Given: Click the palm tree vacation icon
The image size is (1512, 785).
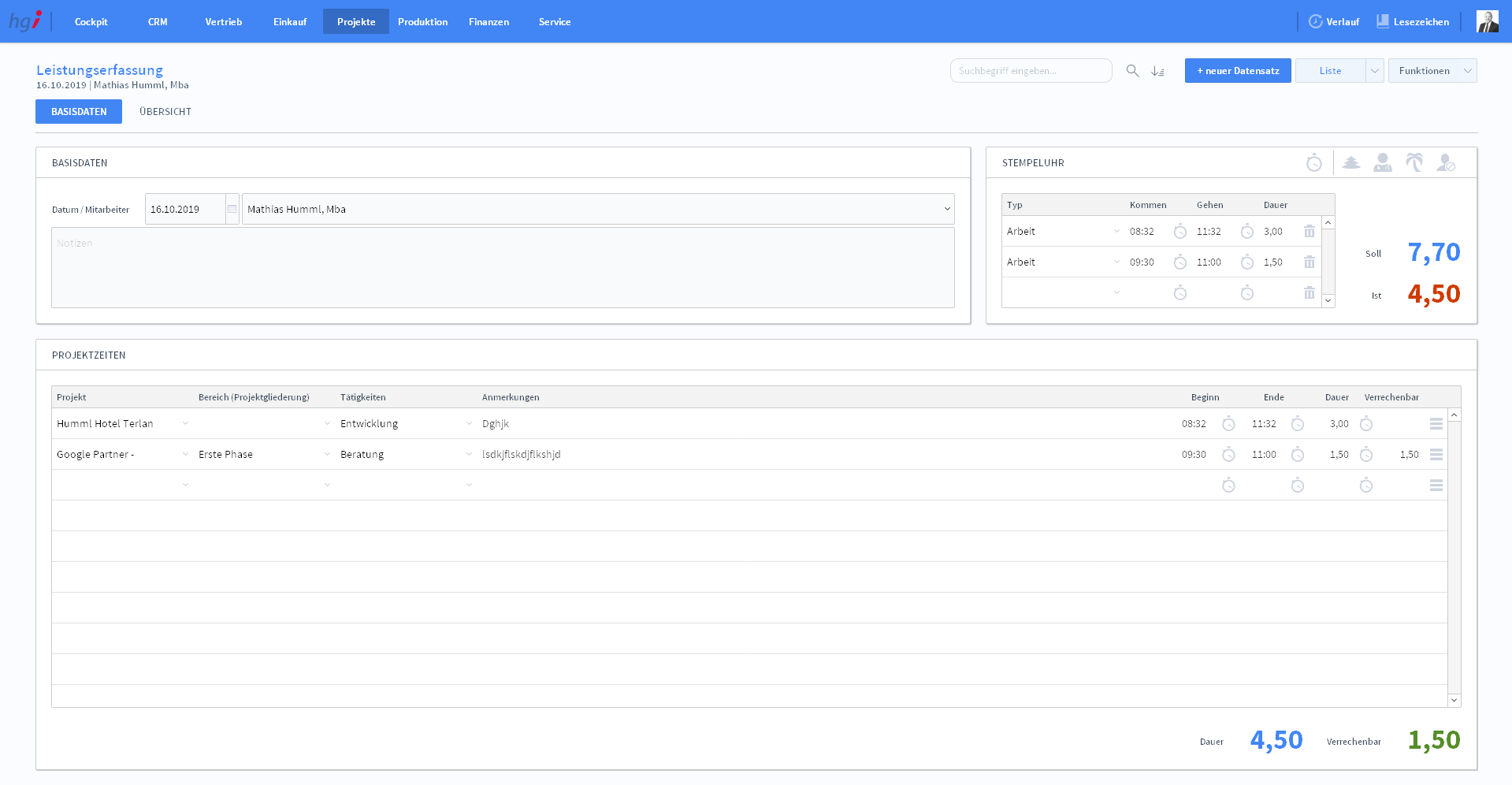Looking at the screenshot, I should point(1414,163).
